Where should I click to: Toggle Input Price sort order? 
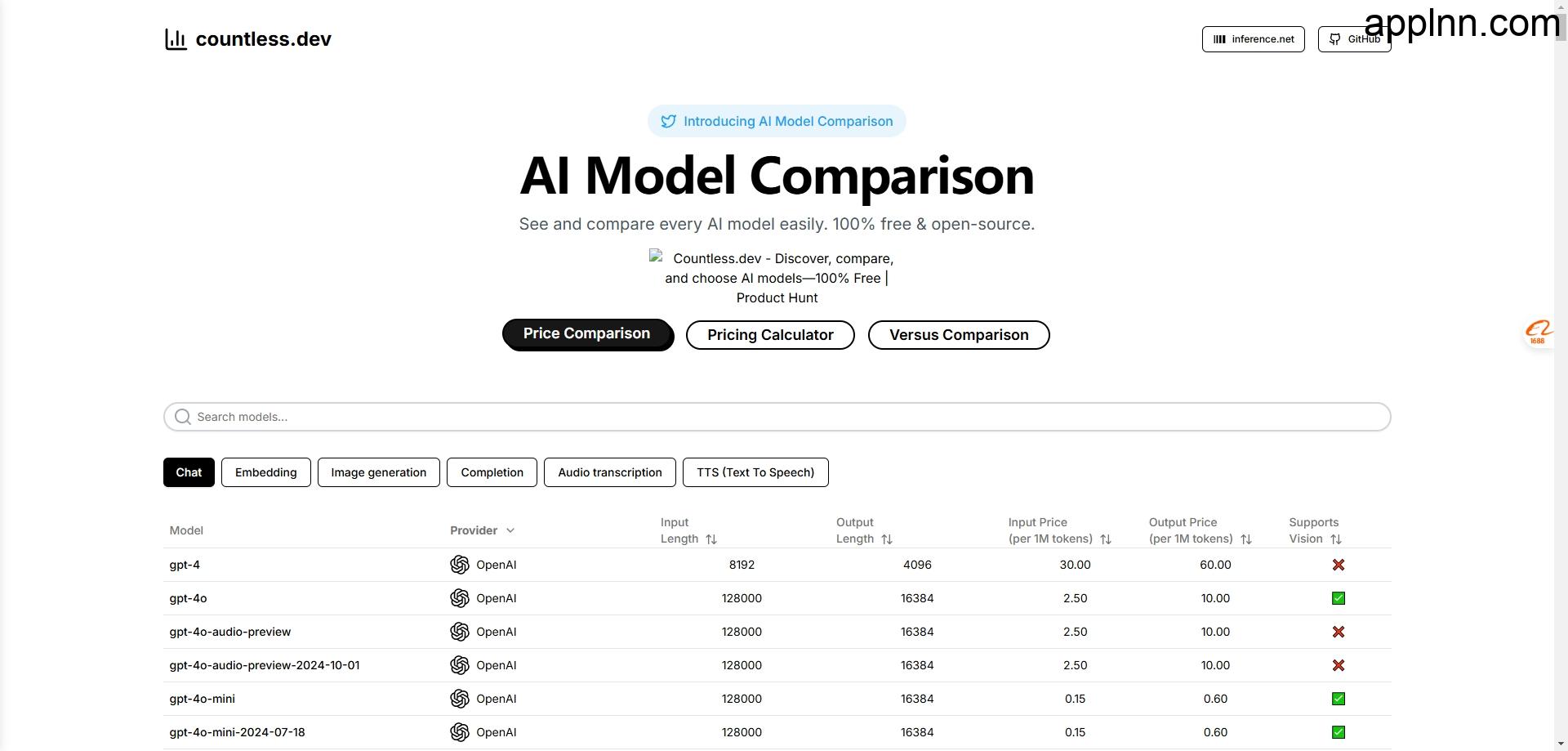click(1106, 539)
